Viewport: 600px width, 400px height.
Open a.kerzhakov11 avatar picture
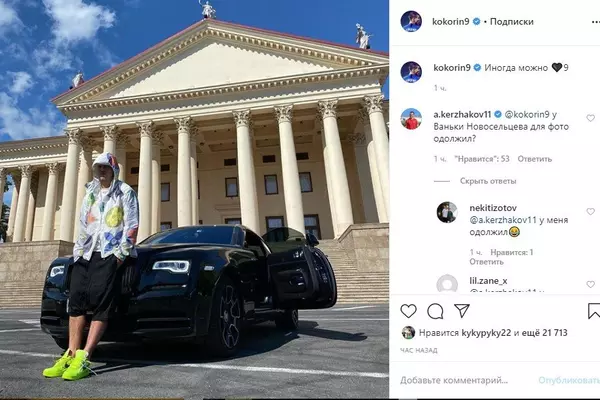click(x=411, y=119)
